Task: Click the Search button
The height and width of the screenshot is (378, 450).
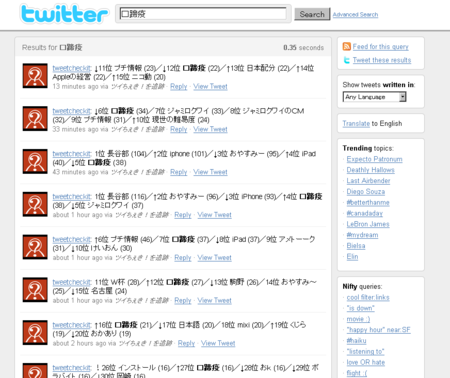Action: point(312,14)
